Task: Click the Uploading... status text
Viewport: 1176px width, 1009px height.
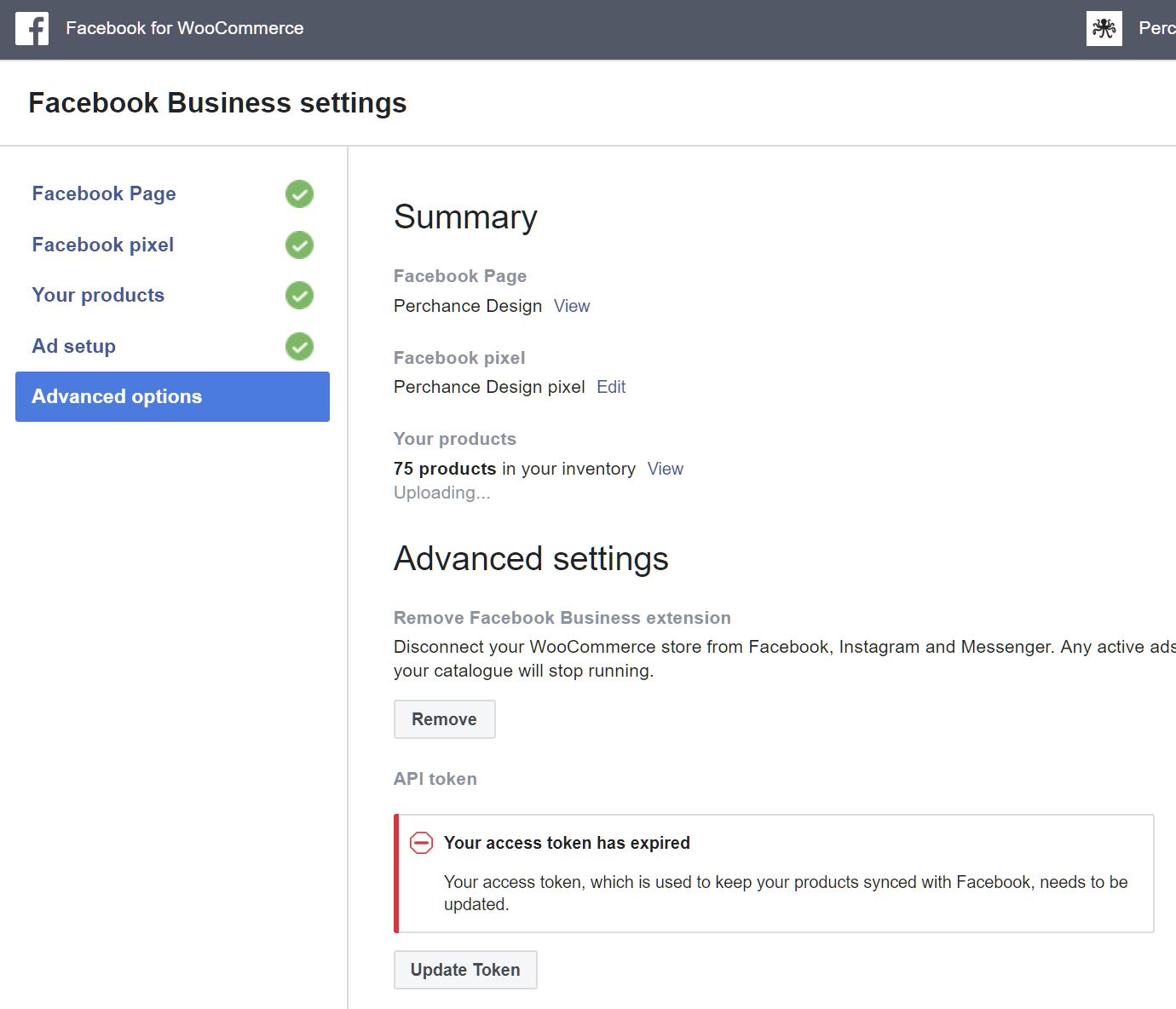Action: 442,493
